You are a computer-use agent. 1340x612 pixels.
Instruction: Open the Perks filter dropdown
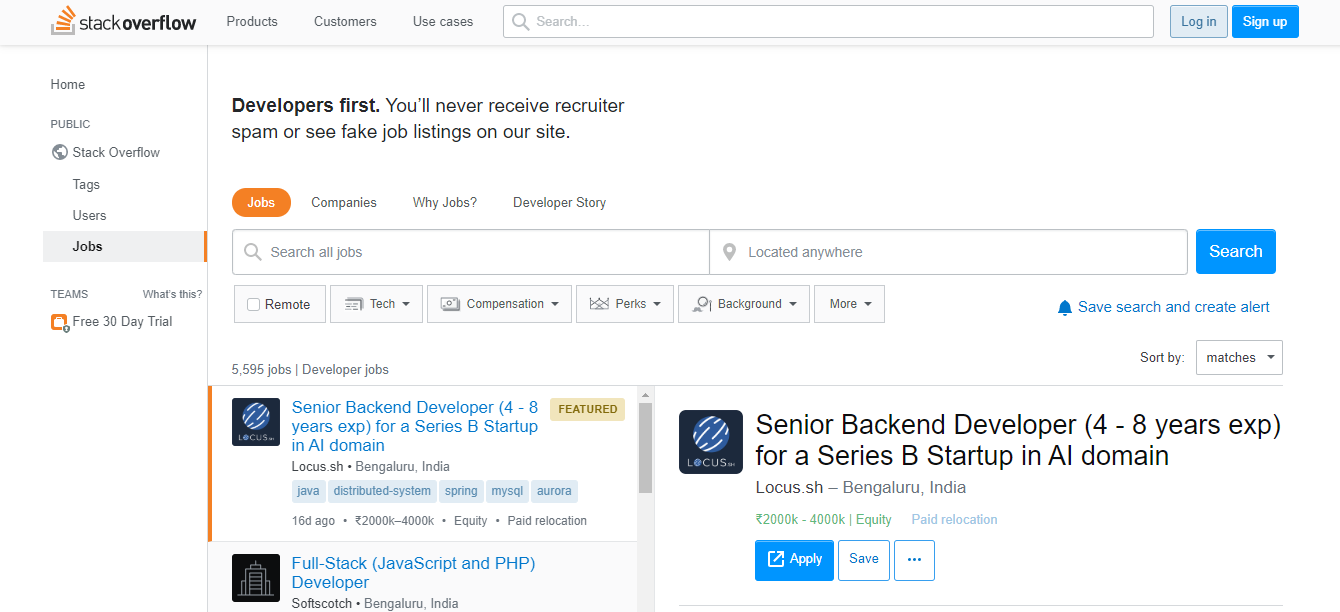pyautogui.click(x=625, y=304)
